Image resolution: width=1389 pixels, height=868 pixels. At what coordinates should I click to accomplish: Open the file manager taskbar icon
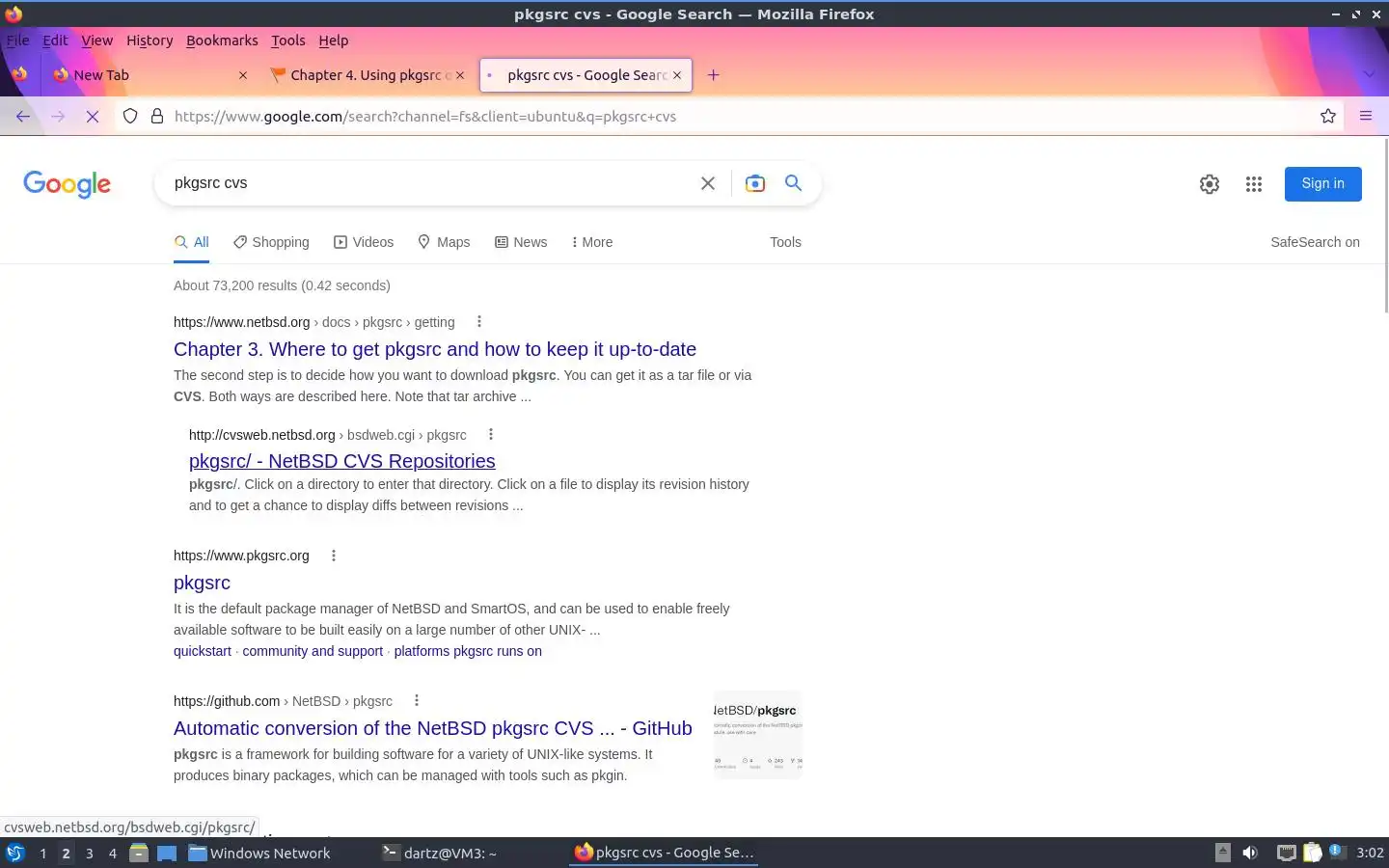coord(139,853)
